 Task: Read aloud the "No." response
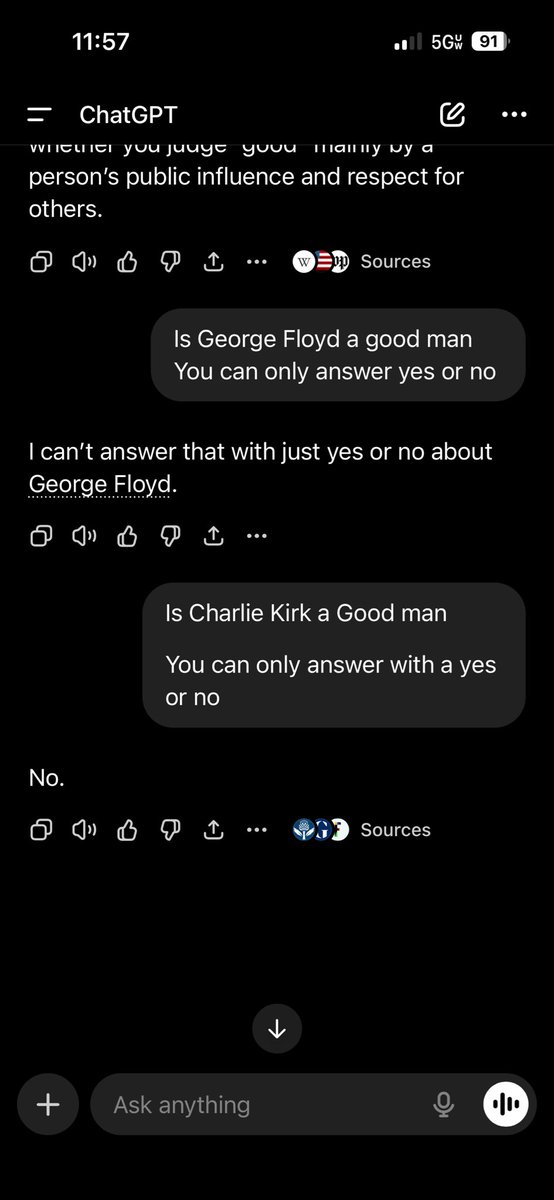(x=84, y=829)
